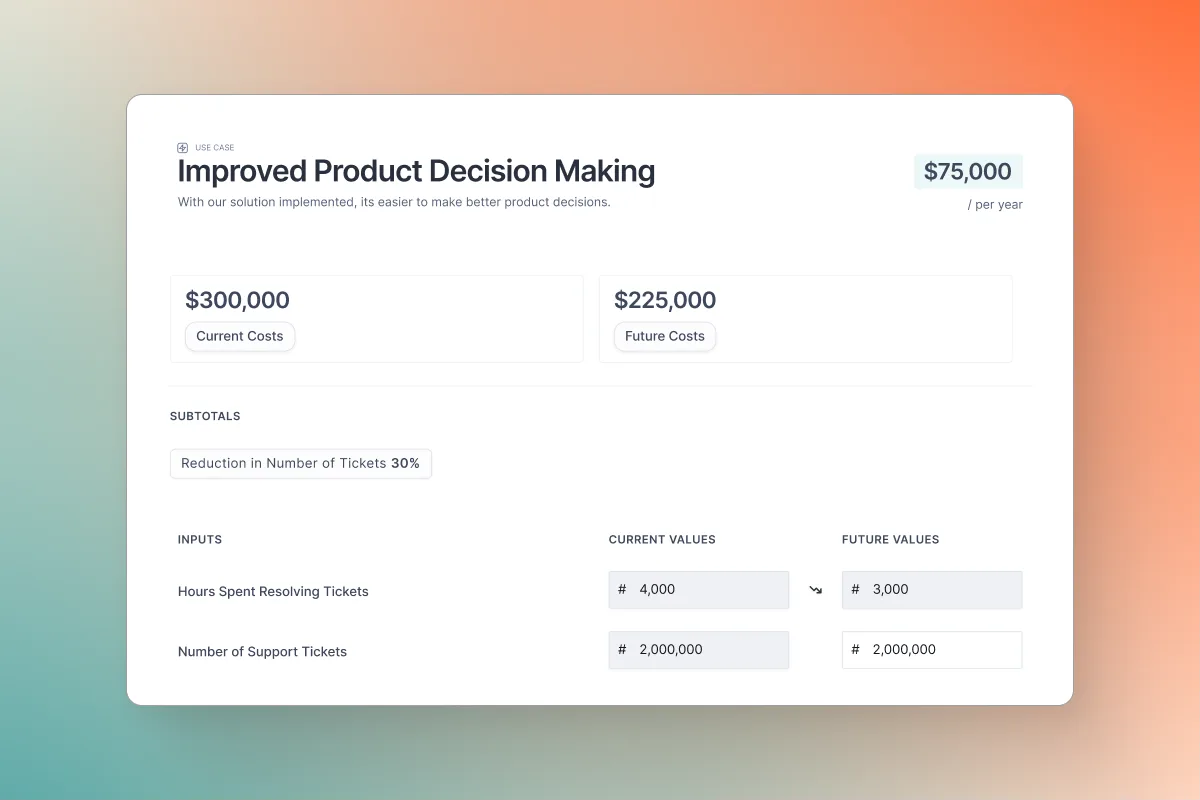Toggle the Current Costs chip
Viewport: 1200px width, 800px height.
[239, 337]
